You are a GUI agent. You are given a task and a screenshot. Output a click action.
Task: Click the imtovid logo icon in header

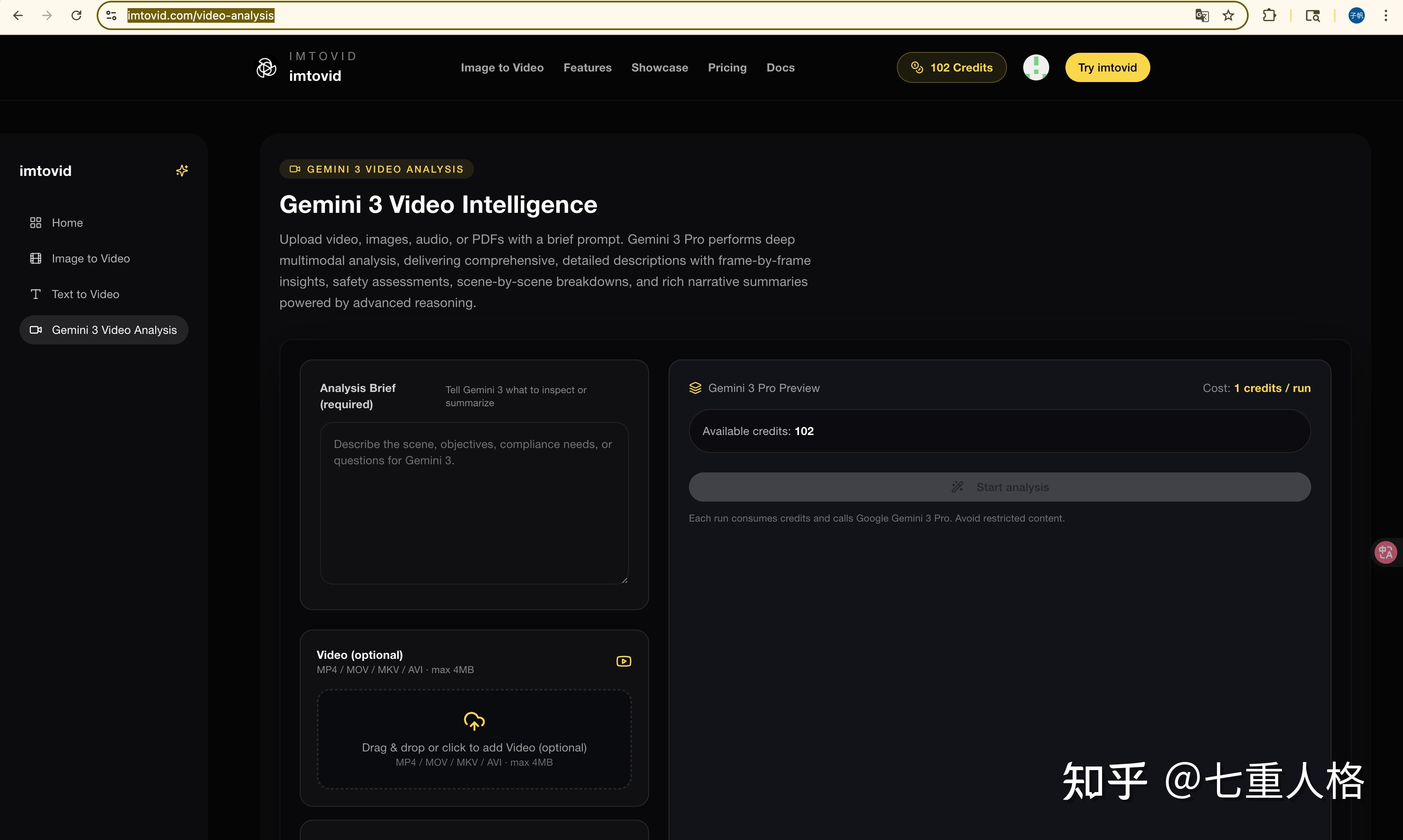[x=266, y=67]
